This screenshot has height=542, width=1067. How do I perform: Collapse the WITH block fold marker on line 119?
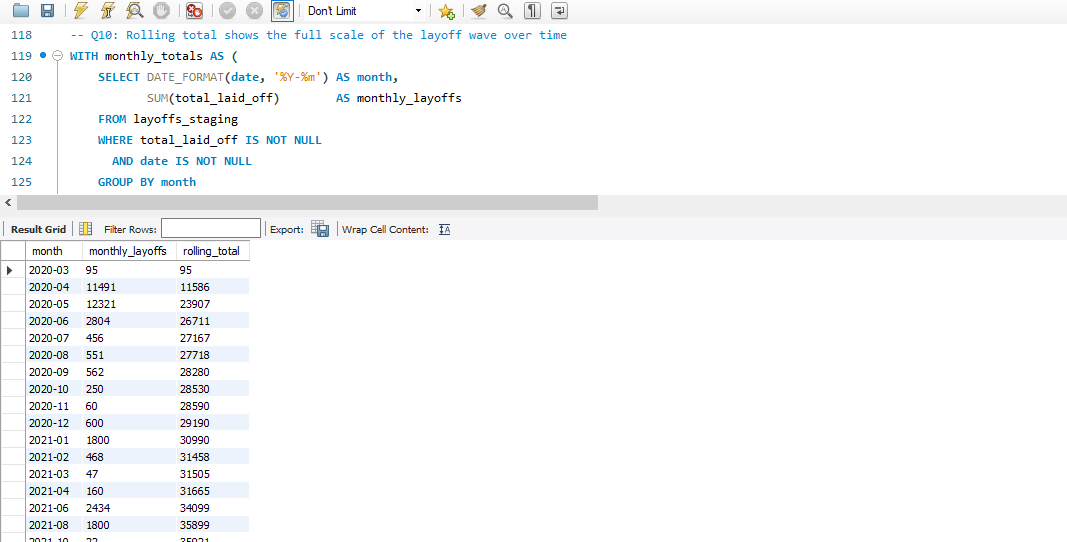point(57,56)
